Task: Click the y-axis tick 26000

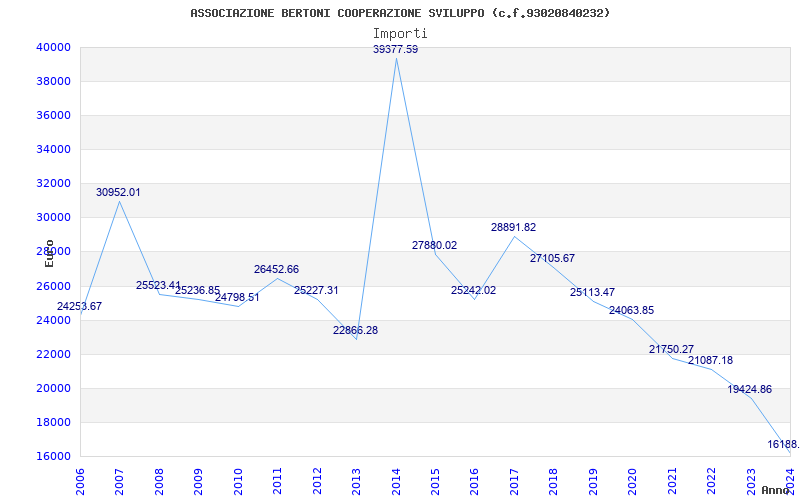Action: 53,286
